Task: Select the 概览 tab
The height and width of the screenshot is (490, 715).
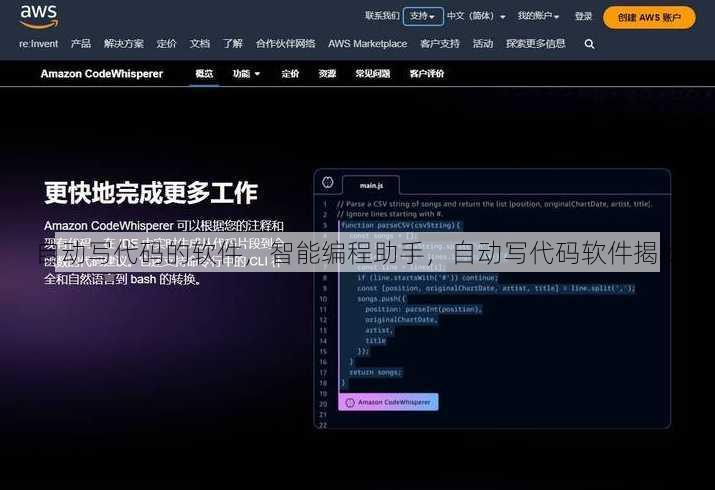Action: [204, 74]
